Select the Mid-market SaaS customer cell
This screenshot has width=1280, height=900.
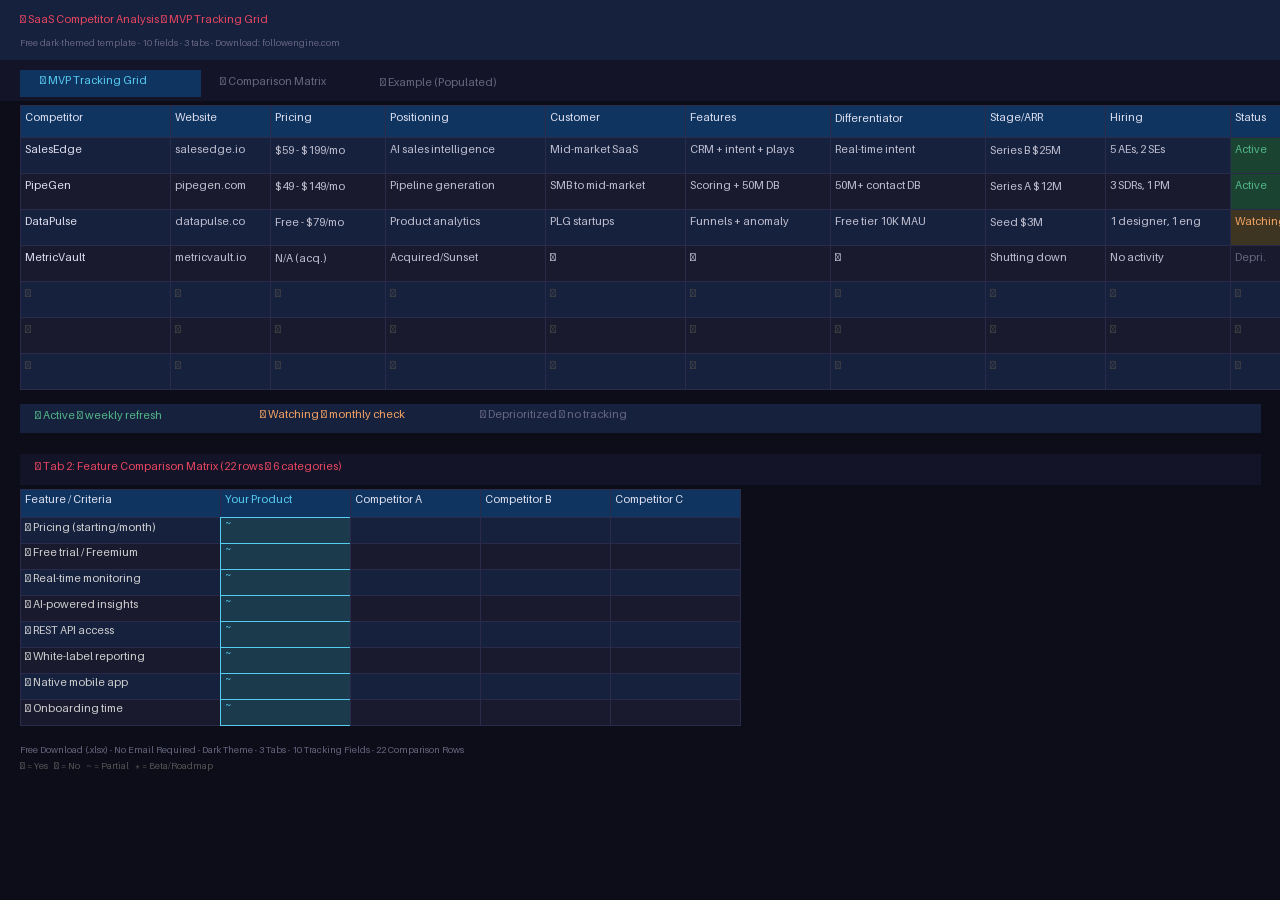tap(615, 156)
